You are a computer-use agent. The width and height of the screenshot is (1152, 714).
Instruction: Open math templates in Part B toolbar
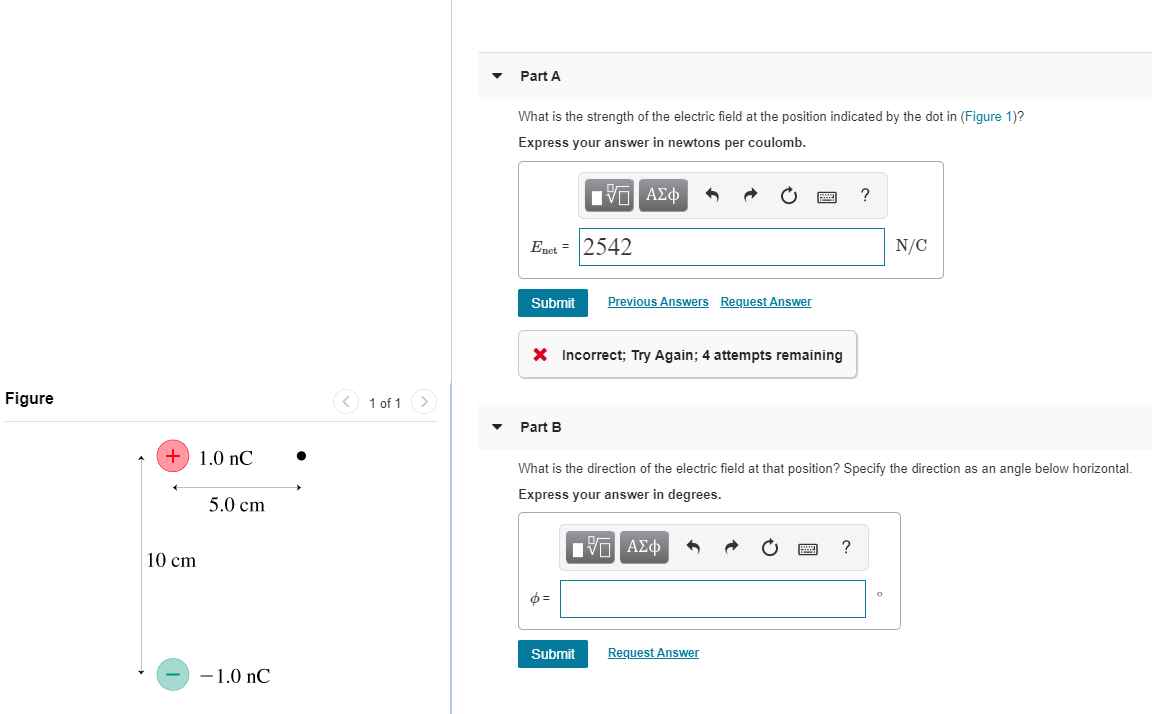click(590, 547)
